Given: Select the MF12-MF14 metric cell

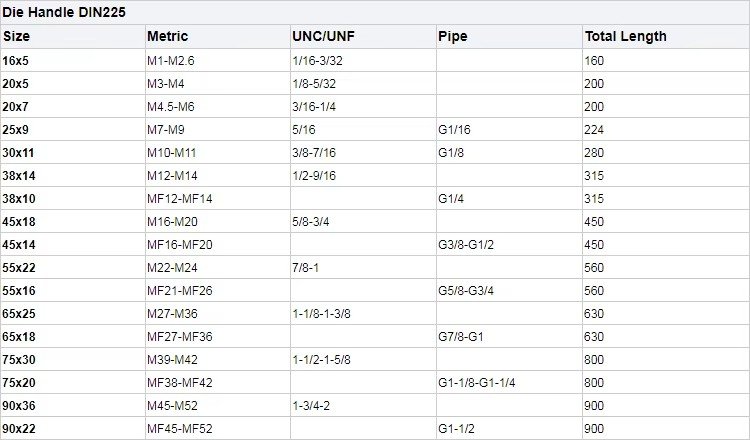Looking at the screenshot, I should (x=180, y=198).
